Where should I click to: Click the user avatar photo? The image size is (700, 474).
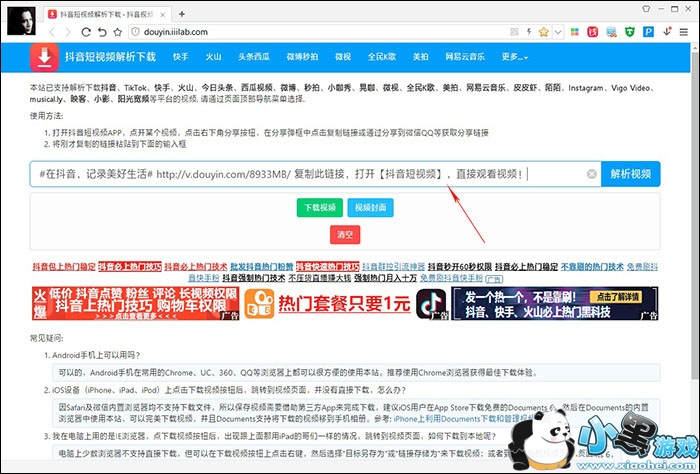tap(21, 21)
